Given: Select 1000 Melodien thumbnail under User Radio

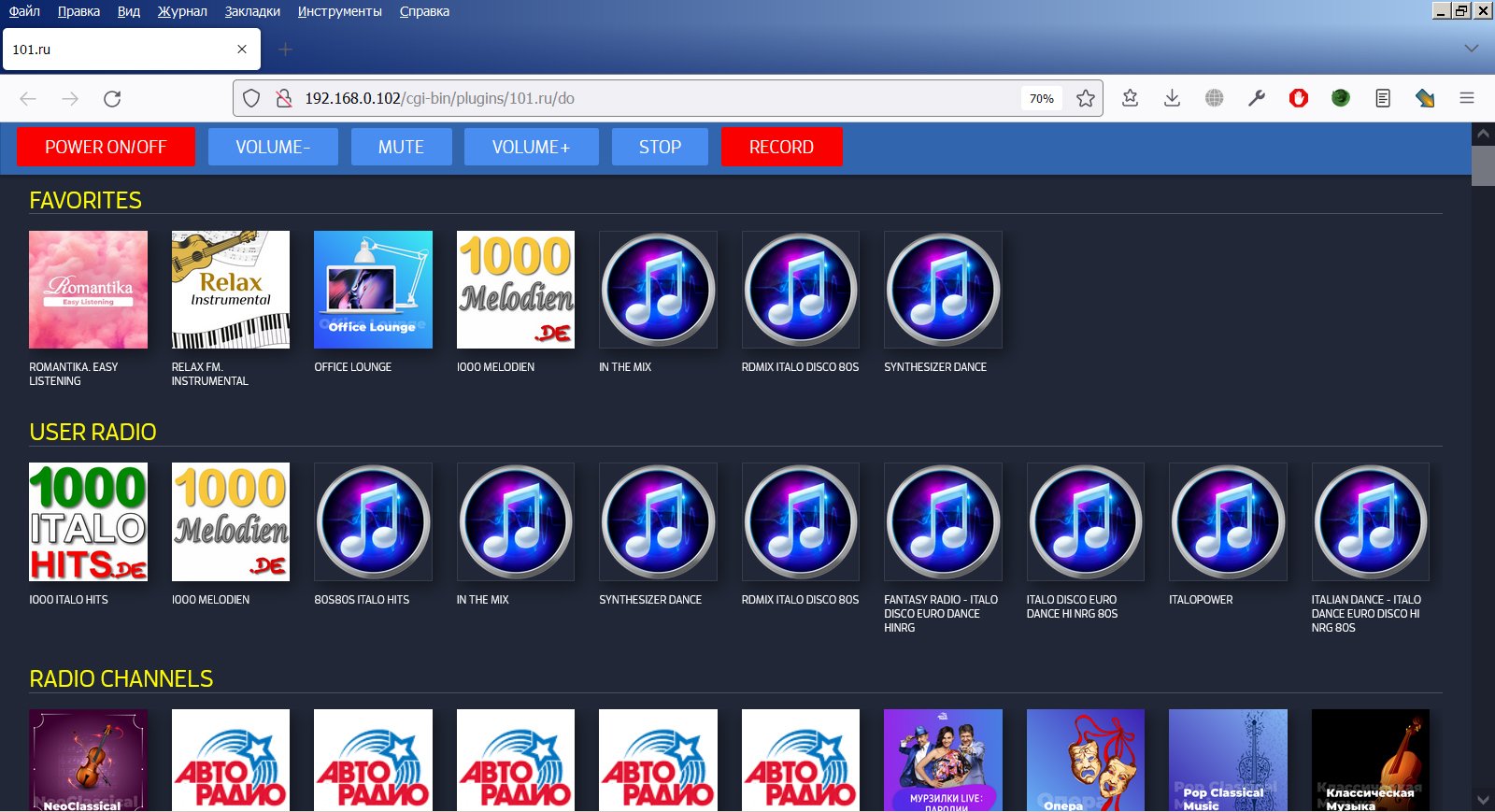Looking at the screenshot, I should [231, 521].
